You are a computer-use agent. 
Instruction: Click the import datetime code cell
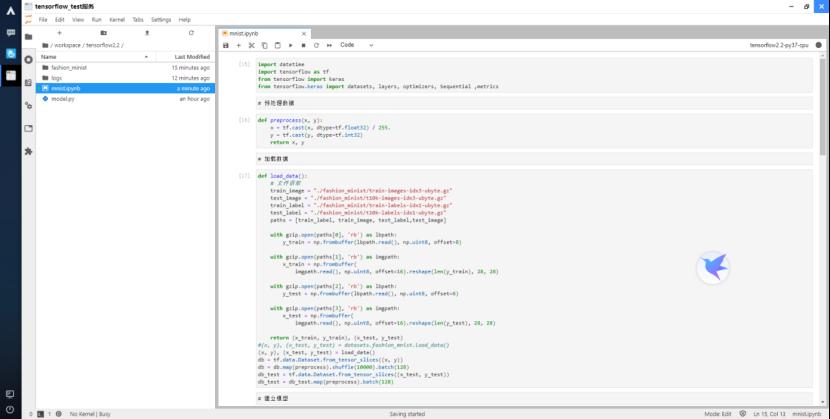coord(534,75)
